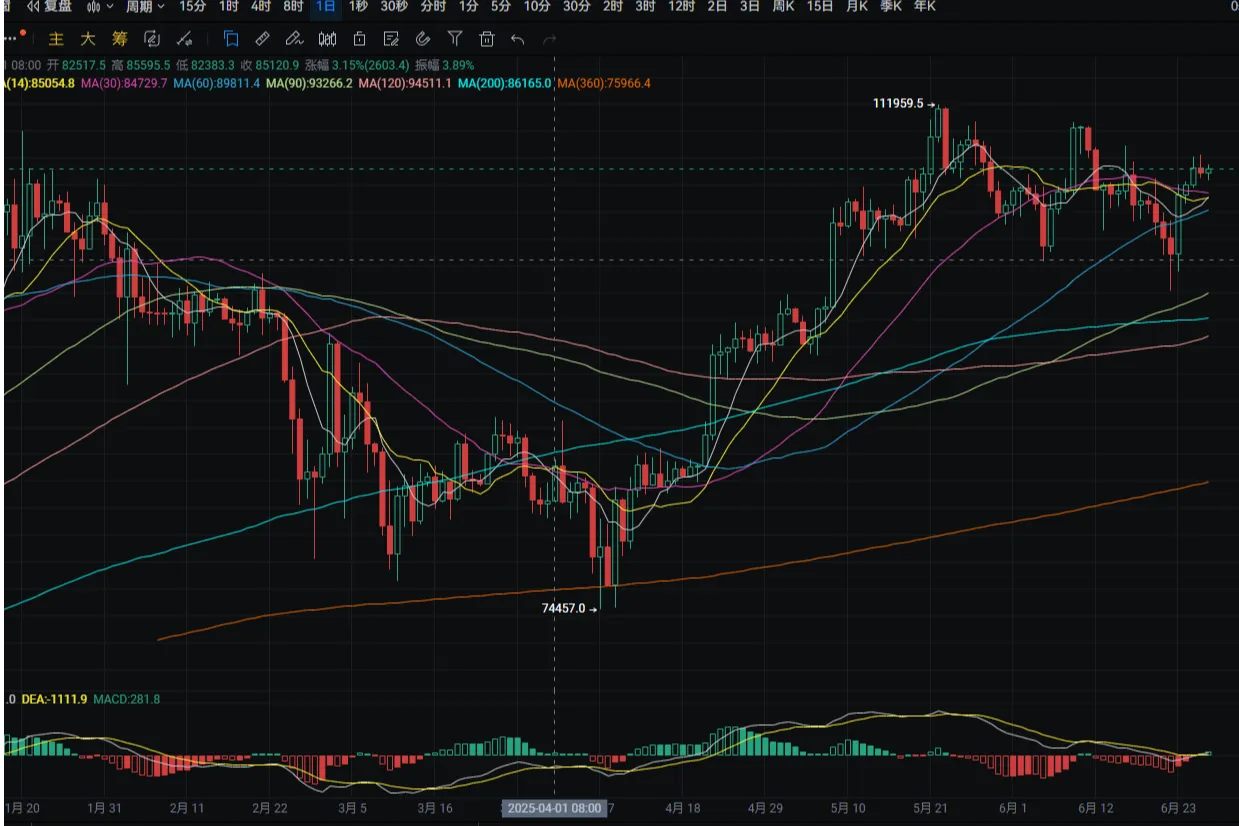Click the magenta MA(30) indicator label
The height and width of the screenshot is (826, 1239).
(123, 83)
